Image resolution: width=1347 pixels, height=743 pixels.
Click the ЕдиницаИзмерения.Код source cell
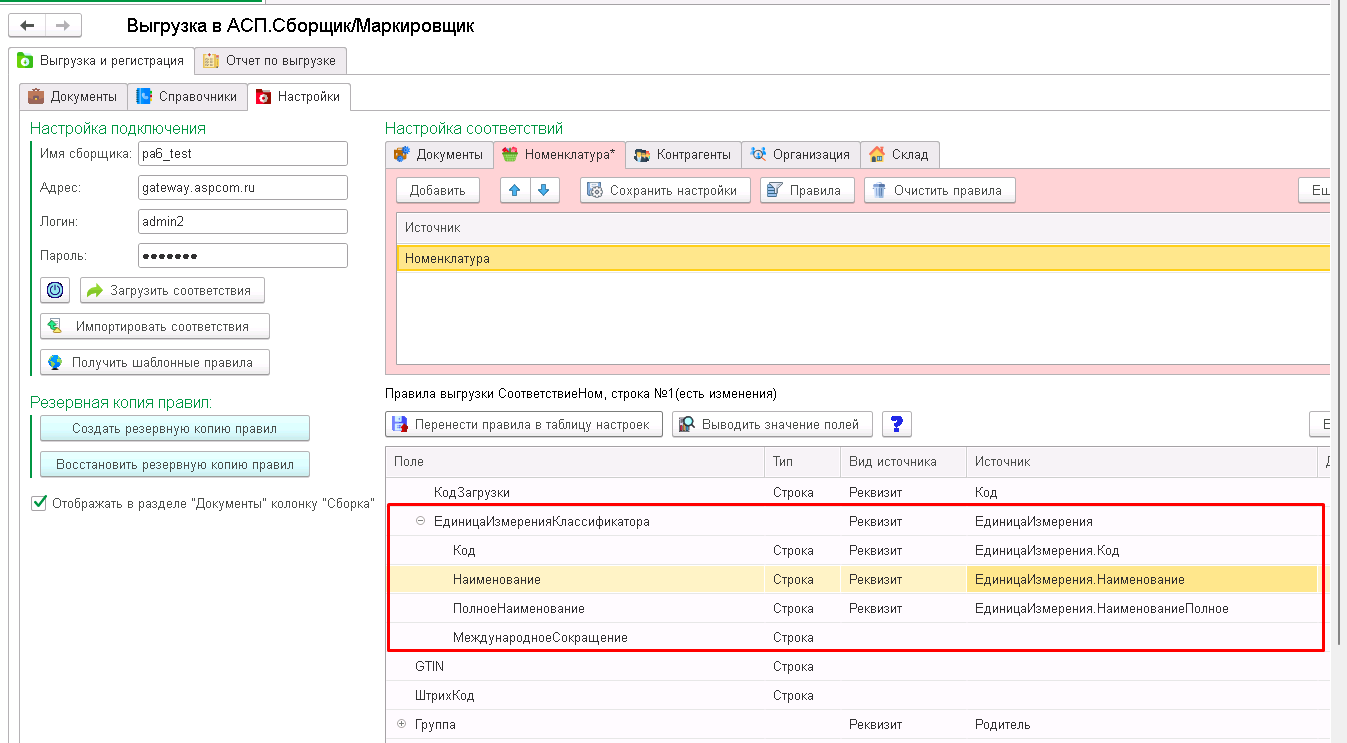click(x=1142, y=551)
